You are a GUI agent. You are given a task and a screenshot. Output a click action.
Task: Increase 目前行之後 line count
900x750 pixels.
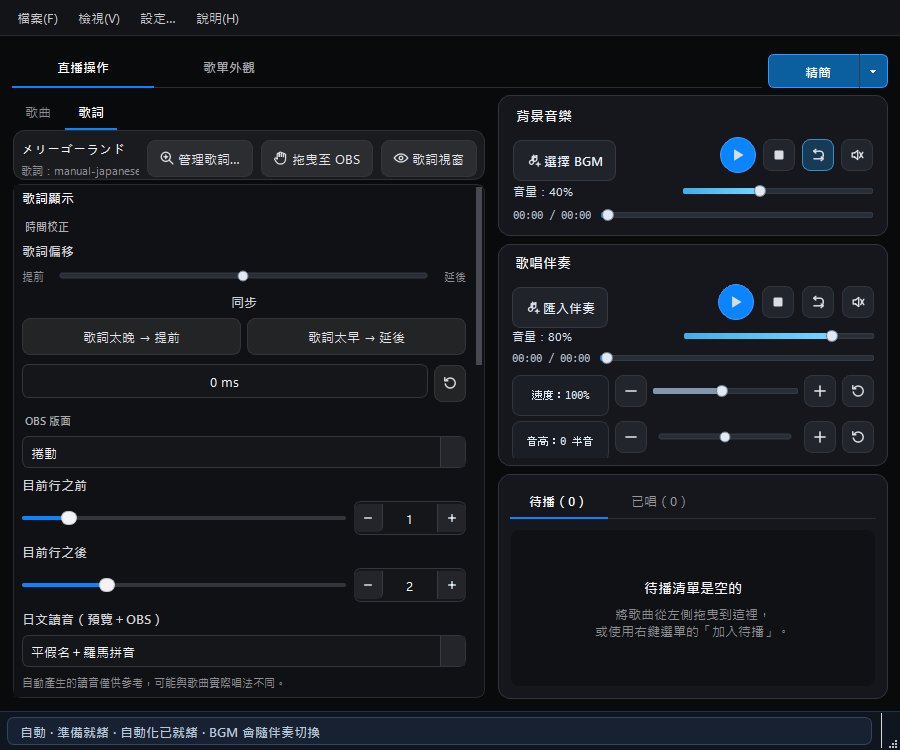point(452,585)
